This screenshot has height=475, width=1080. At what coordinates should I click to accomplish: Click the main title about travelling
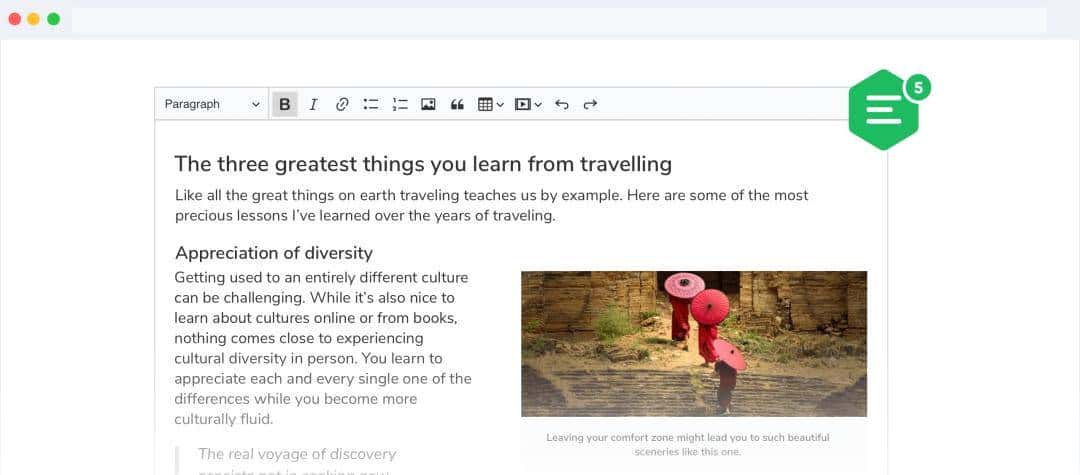click(x=423, y=164)
